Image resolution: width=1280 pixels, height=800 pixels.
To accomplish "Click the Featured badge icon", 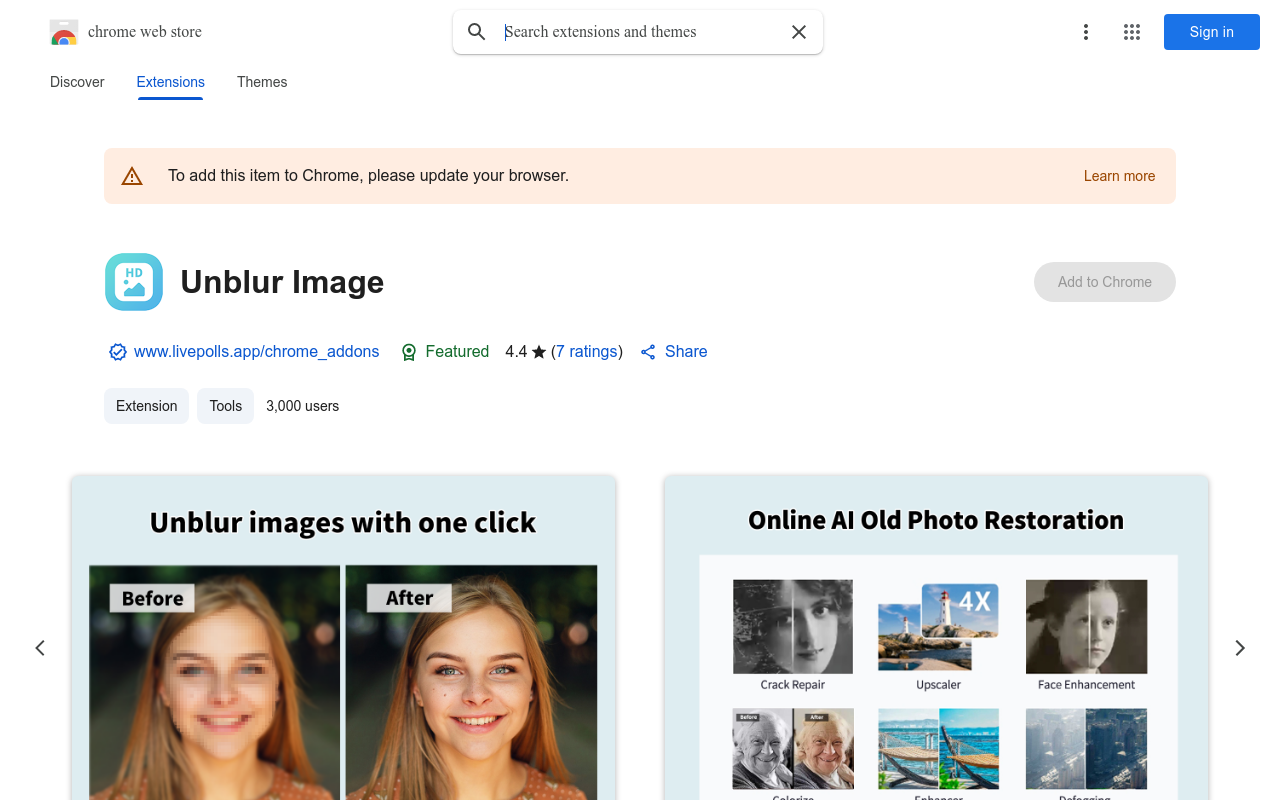I will [409, 352].
